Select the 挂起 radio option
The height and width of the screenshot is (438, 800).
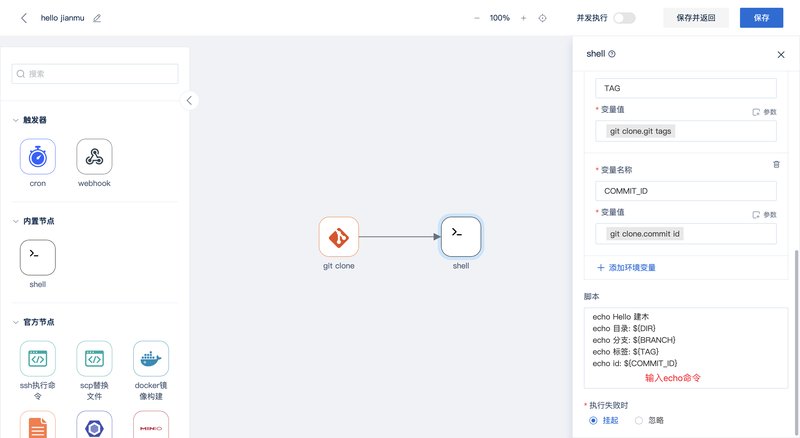pyautogui.click(x=594, y=420)
